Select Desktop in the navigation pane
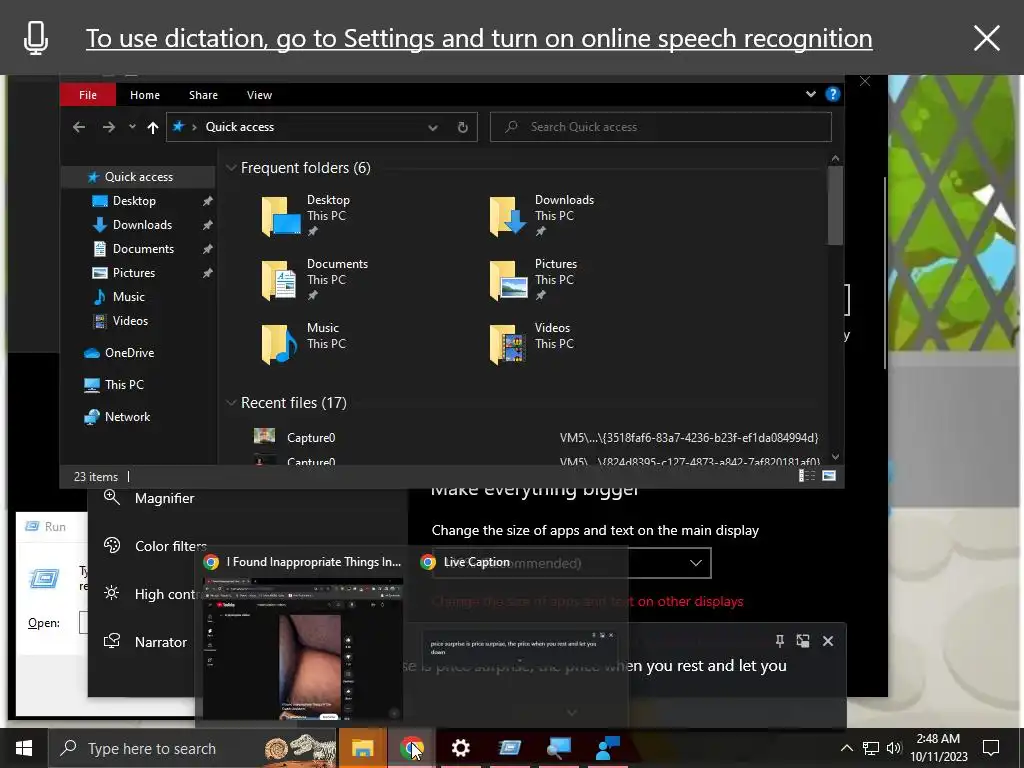The width and height of the screenshot is (1024, 768). (135, 201)
